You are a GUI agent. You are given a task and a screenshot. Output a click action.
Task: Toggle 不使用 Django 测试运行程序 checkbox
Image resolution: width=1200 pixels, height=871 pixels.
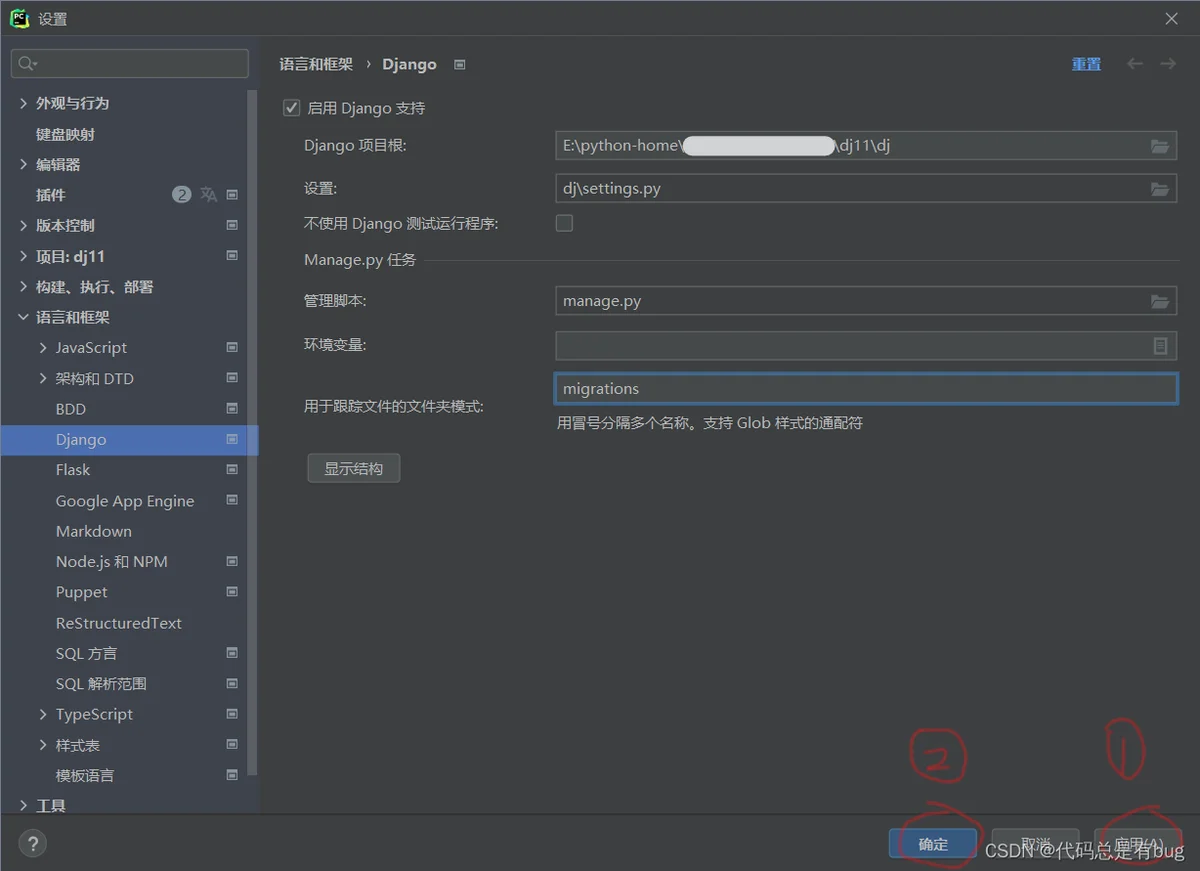pos(564,223)
